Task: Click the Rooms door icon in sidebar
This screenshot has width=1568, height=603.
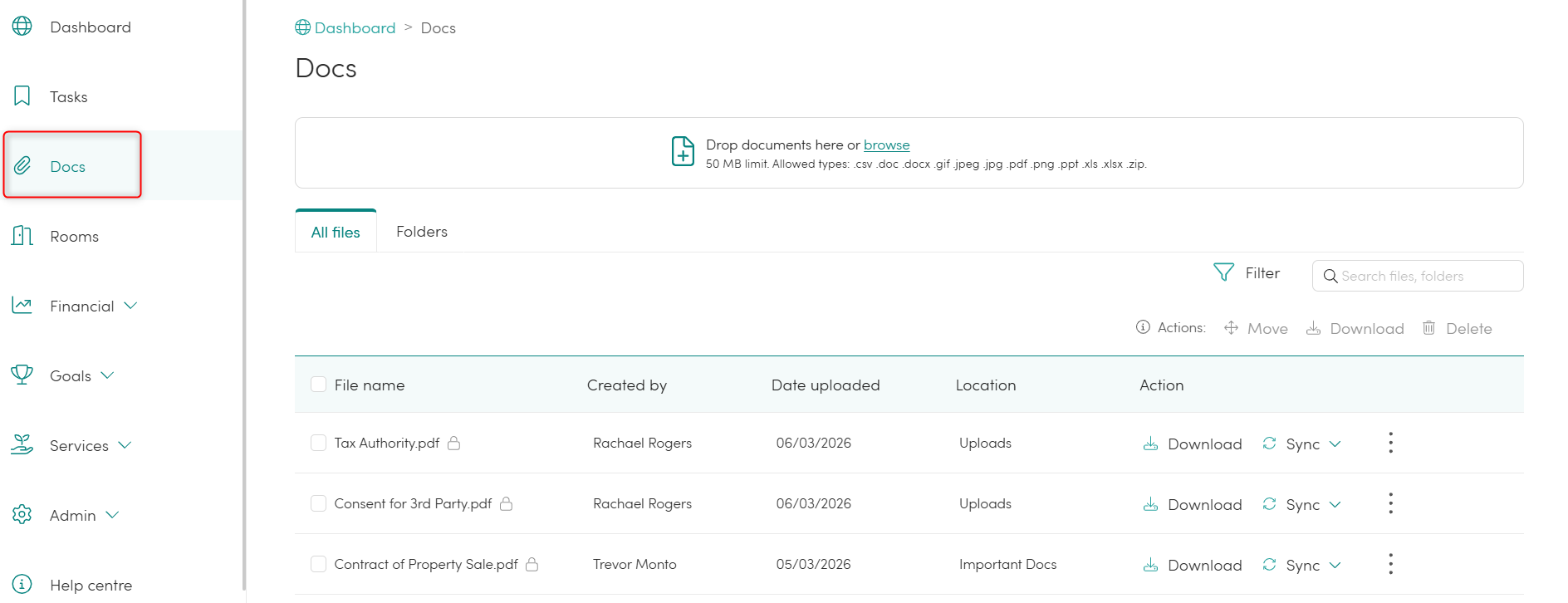Action: coord(22,236)
